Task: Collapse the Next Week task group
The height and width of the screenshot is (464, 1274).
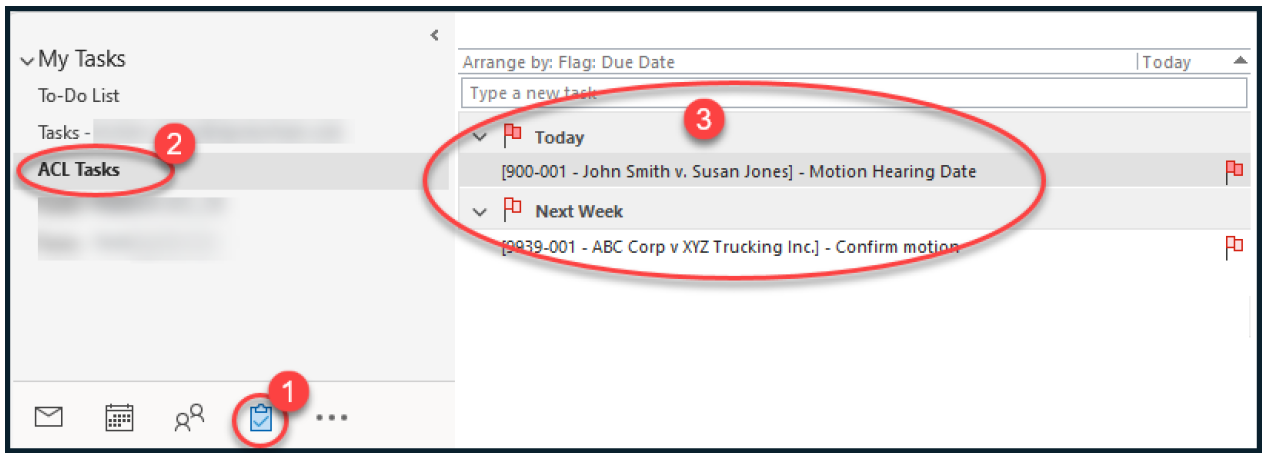Action: tap(479, 212)
